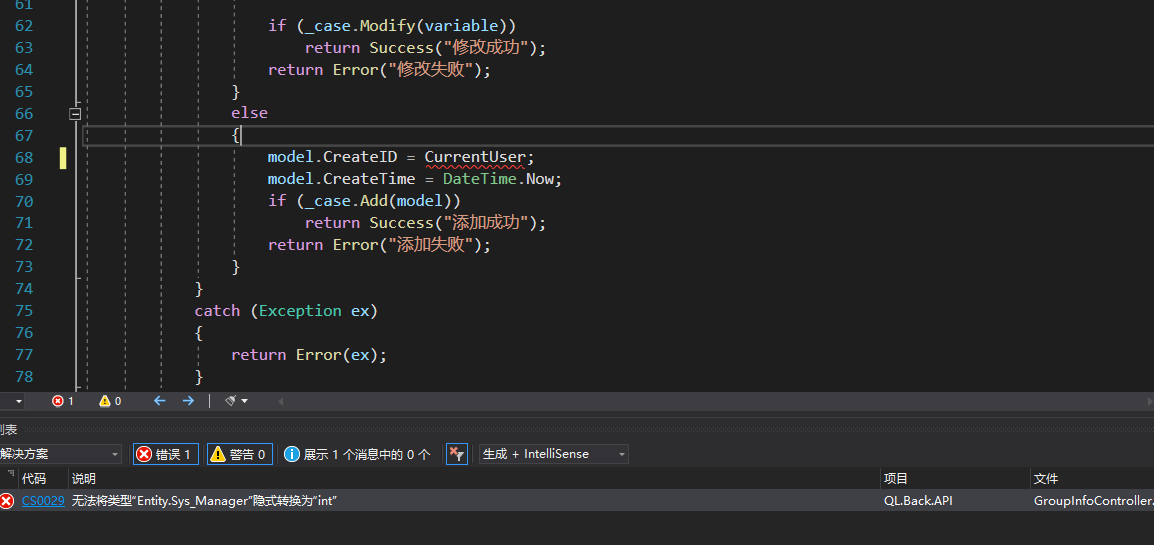
Task: Click the clear-filters funnel icon in error list
Action: click(x=456, y=454)
